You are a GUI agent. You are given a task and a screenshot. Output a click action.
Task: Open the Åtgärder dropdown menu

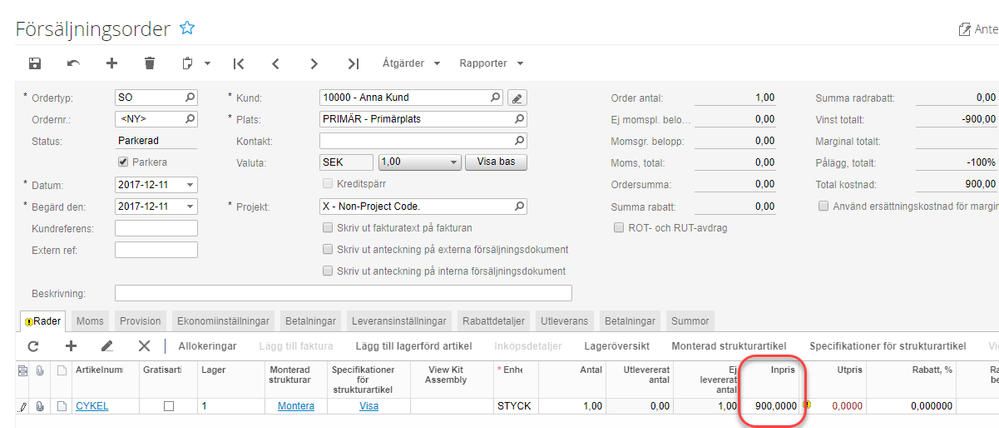(x=412, y=64)
